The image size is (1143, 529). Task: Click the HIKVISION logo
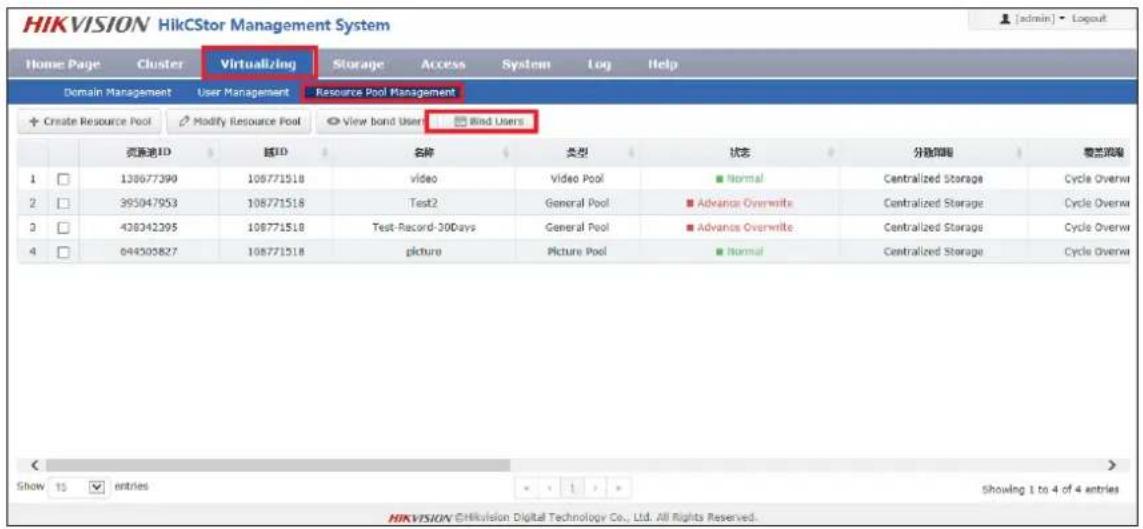coord(86,25)
